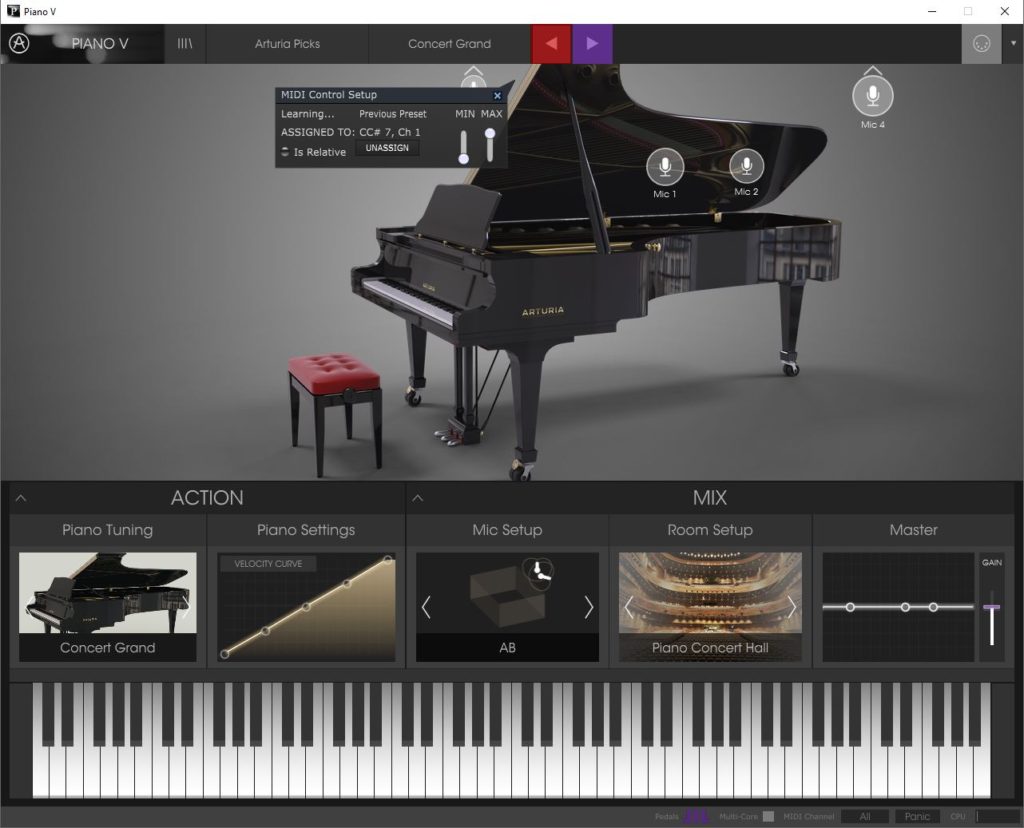Minimize the Piano V window

(x=932, y=11)
